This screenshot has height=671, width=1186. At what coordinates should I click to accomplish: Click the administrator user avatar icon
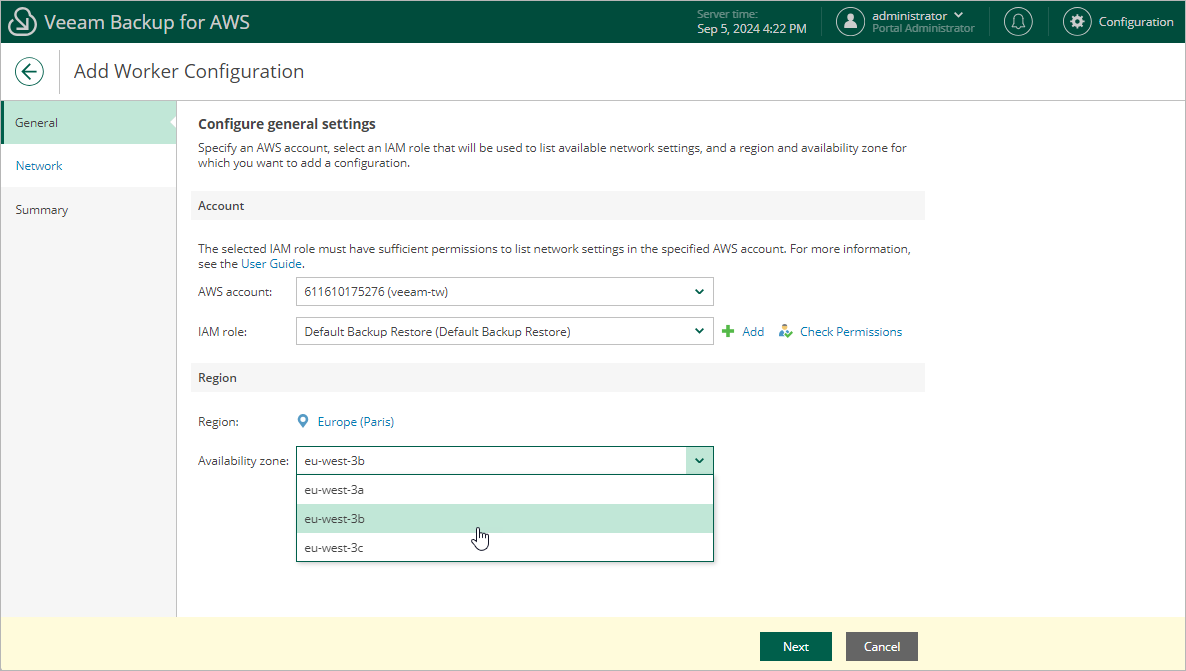tap(850, 22)
